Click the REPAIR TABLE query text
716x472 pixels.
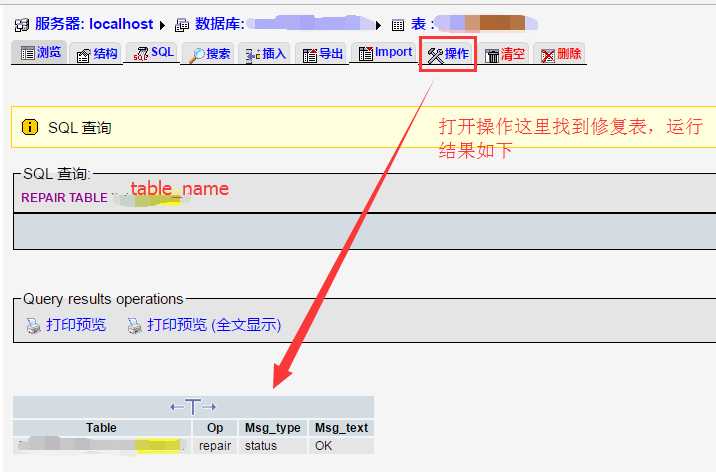click(x=64, y=198)
